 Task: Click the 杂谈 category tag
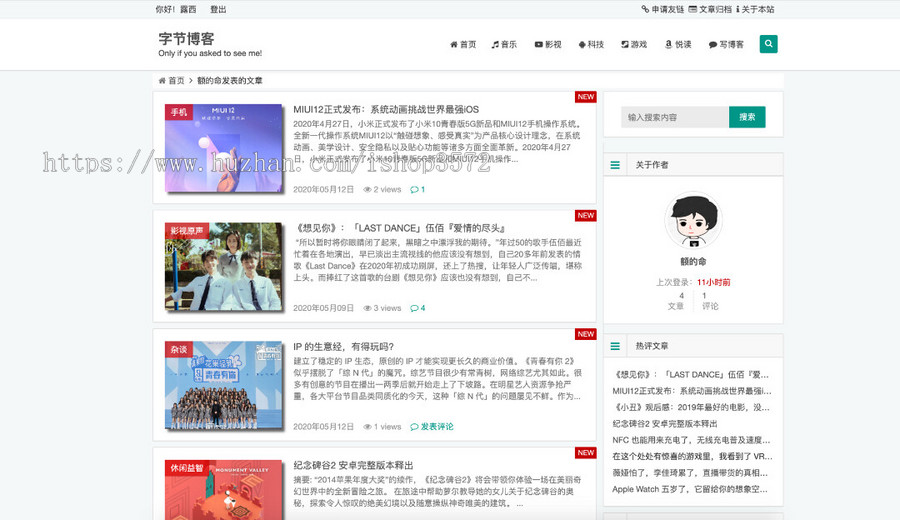pyautogui.click(x=179, y=349)
